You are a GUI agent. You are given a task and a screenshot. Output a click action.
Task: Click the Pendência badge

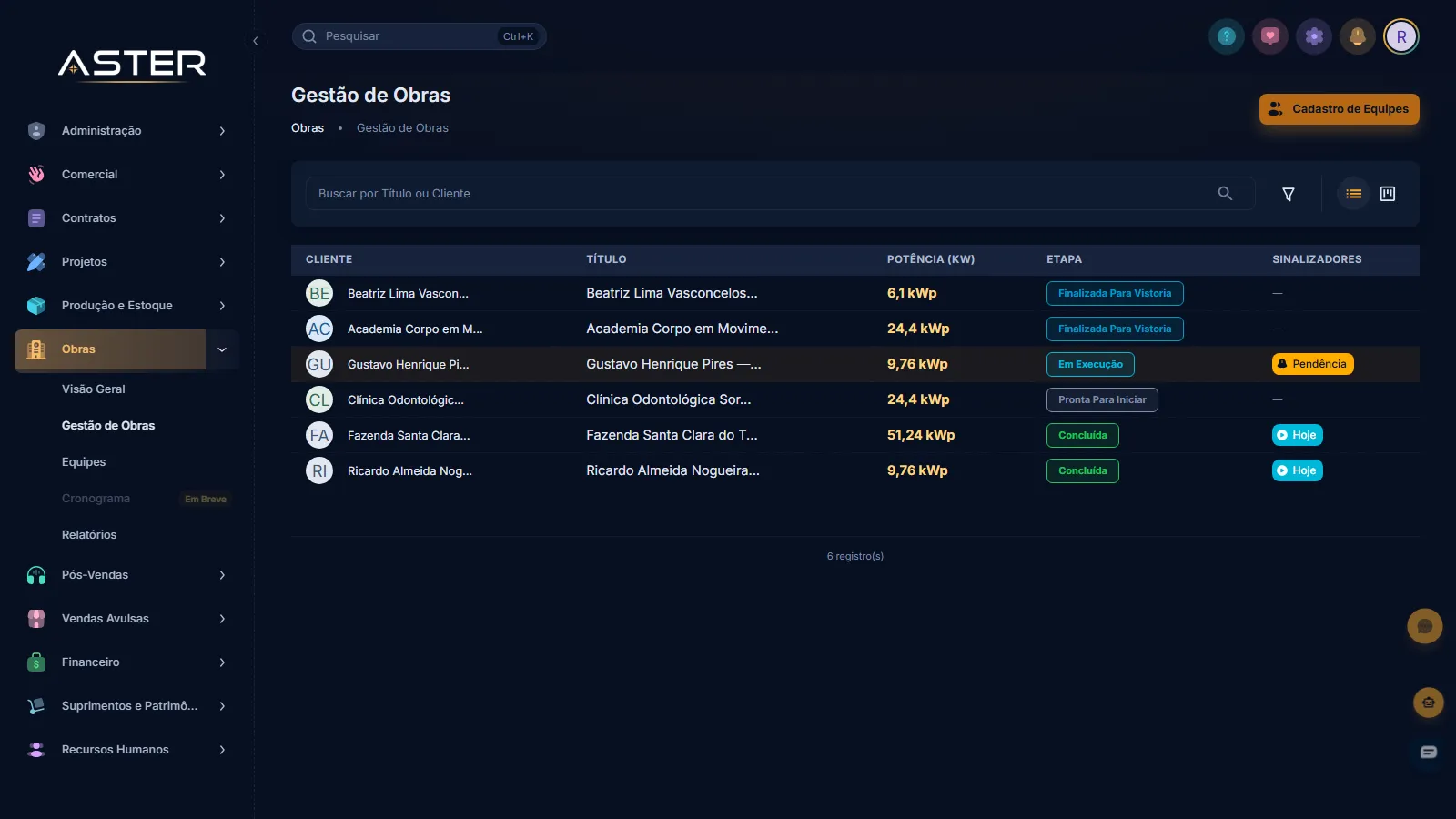point(1313,364)
